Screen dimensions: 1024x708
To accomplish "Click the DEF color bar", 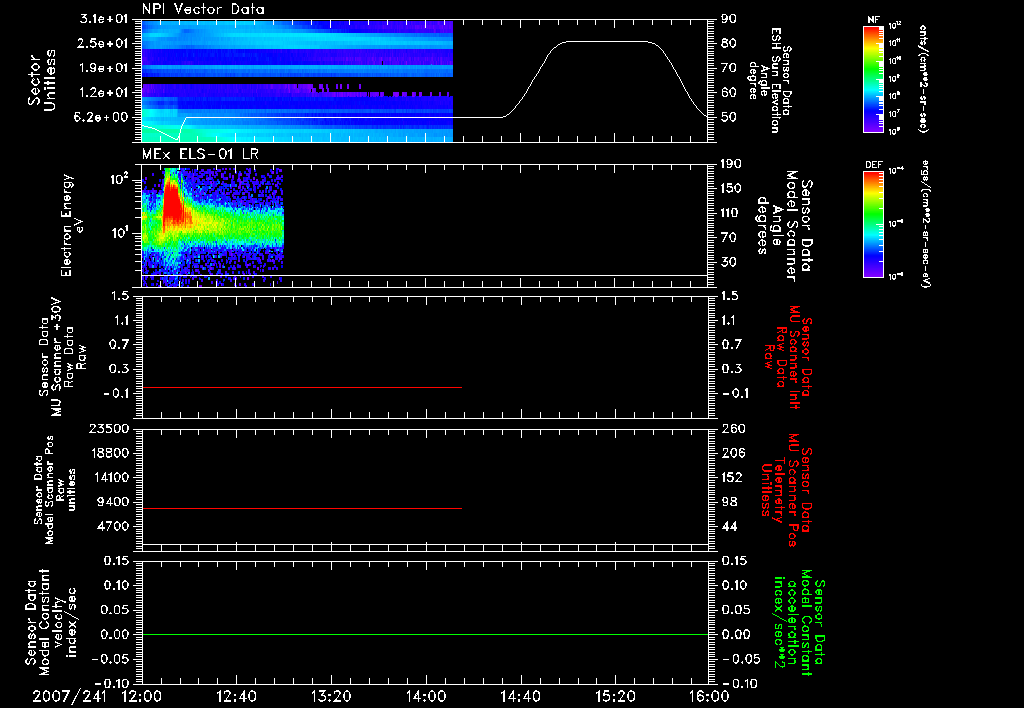I will click(x=873, y=224).
